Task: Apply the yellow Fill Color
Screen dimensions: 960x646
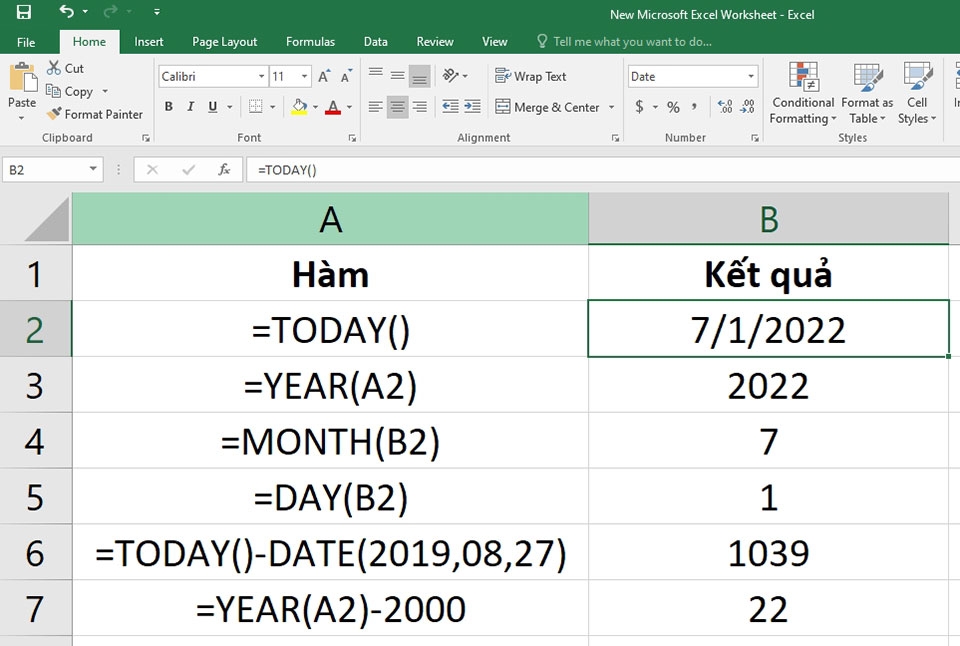Action: (299, 107)
